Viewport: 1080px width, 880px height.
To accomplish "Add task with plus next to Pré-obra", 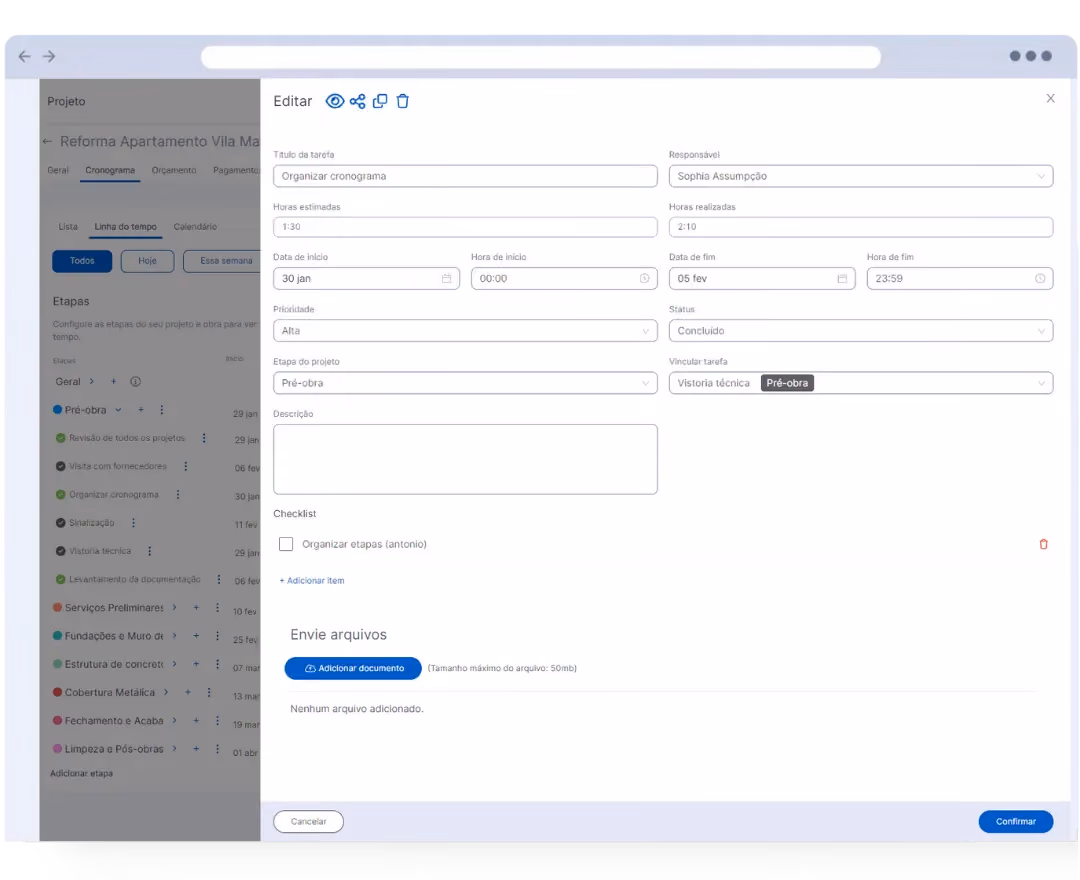I will pos(141,410).
